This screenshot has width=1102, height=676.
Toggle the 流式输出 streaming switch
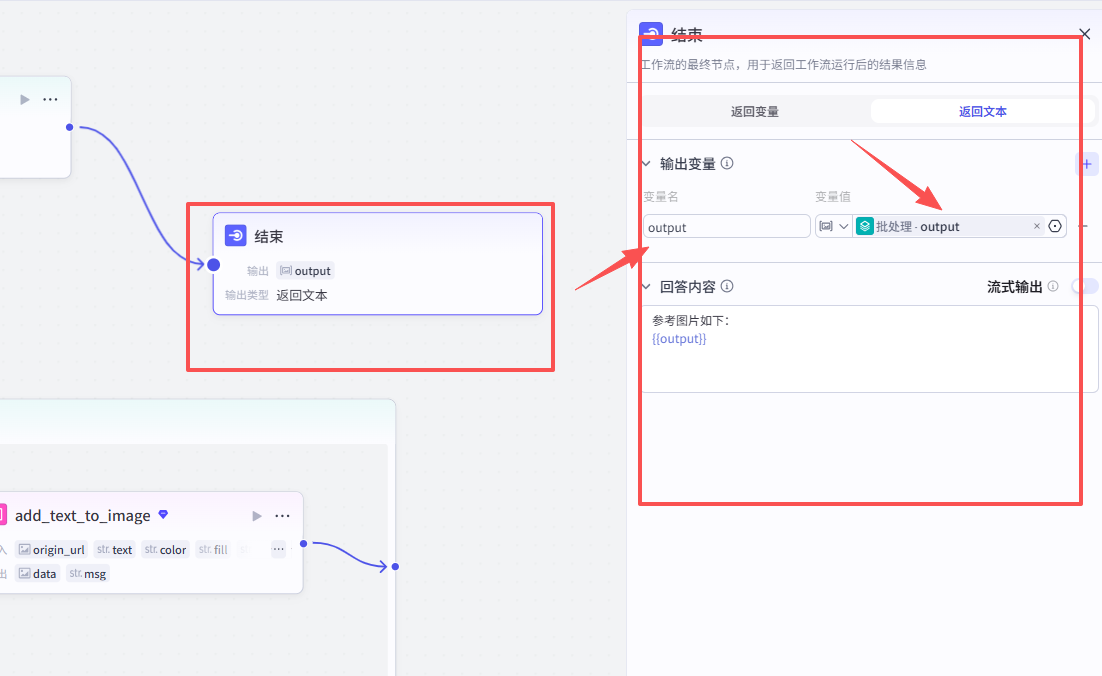(x=1085, y=286)
